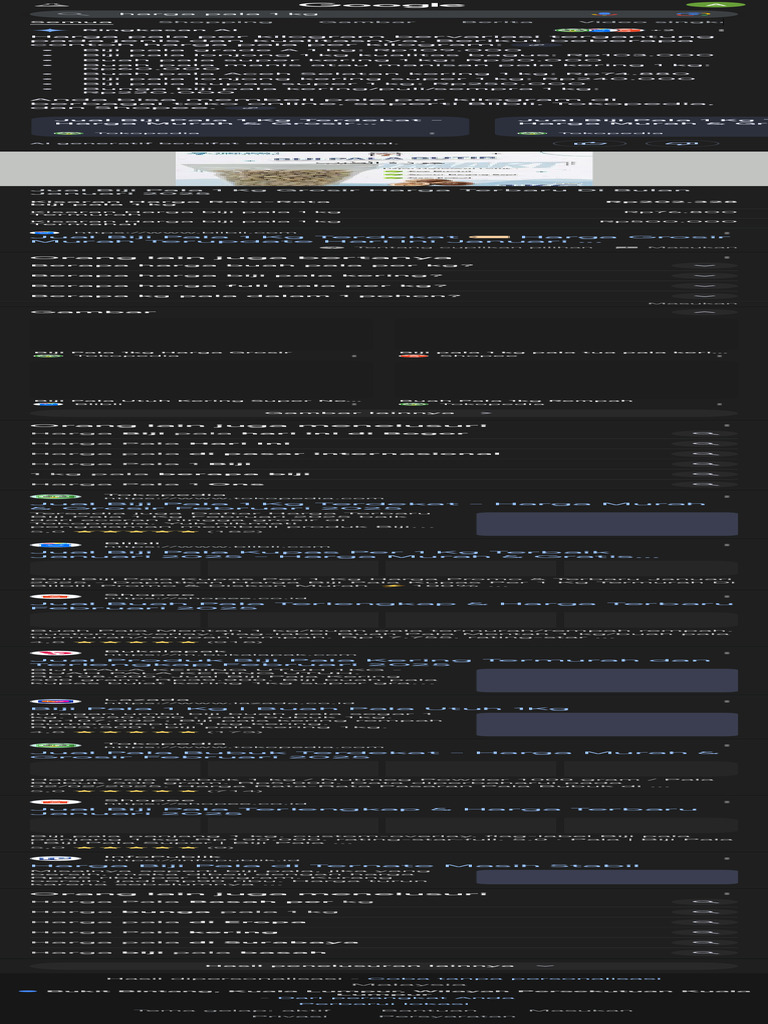Search related query 'Harga biji pala hari ini di Bogor'

click(x=384, y=433)
